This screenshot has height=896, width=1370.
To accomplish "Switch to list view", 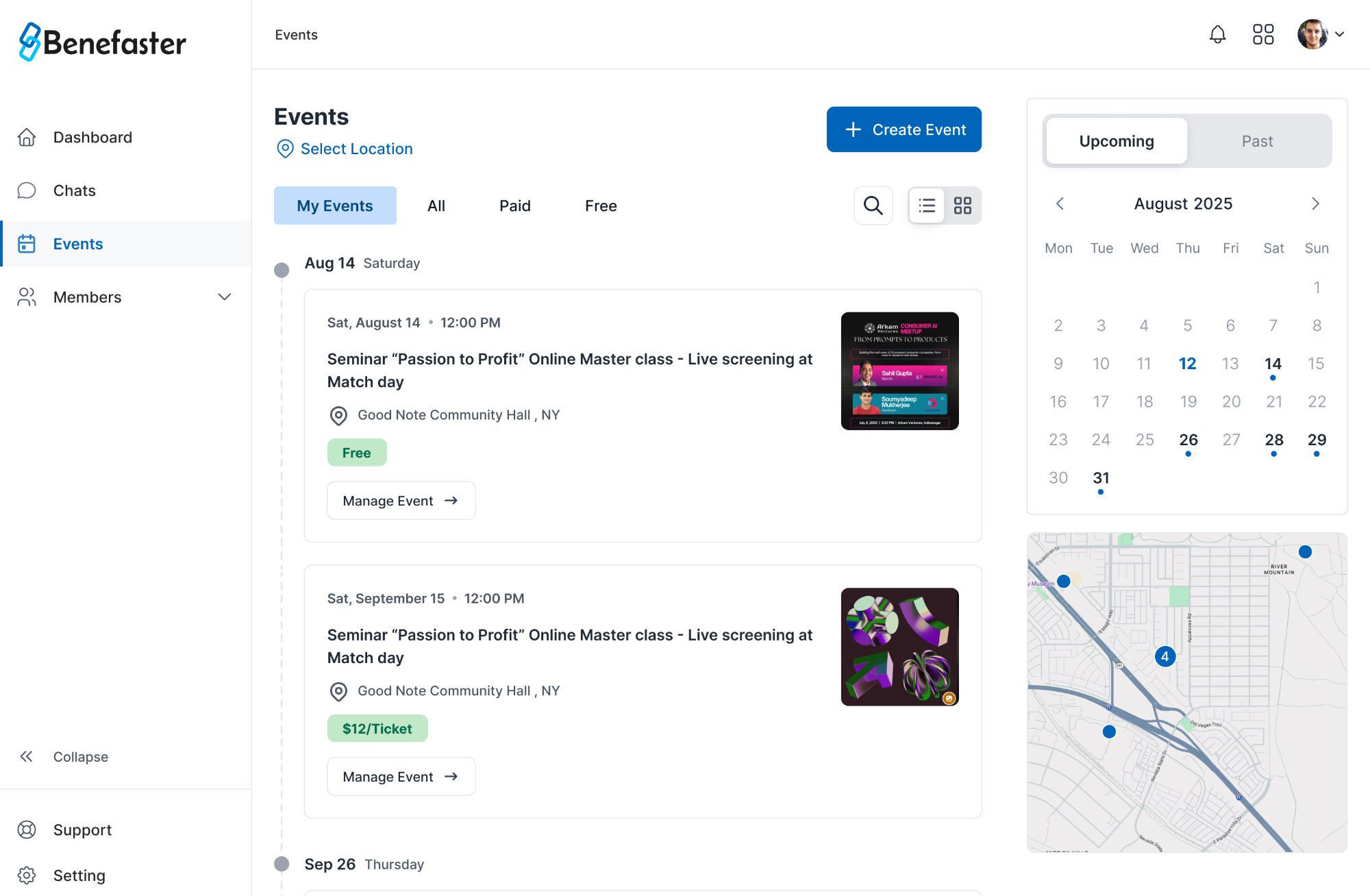I will pos(927,206).
